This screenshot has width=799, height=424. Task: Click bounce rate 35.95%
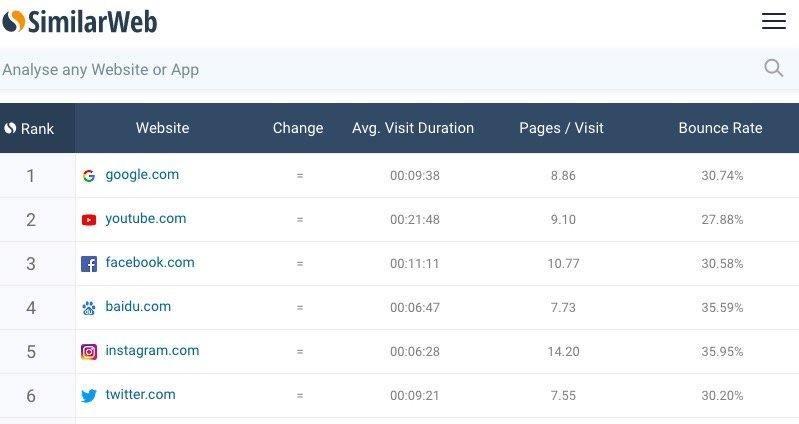(722, 352)
